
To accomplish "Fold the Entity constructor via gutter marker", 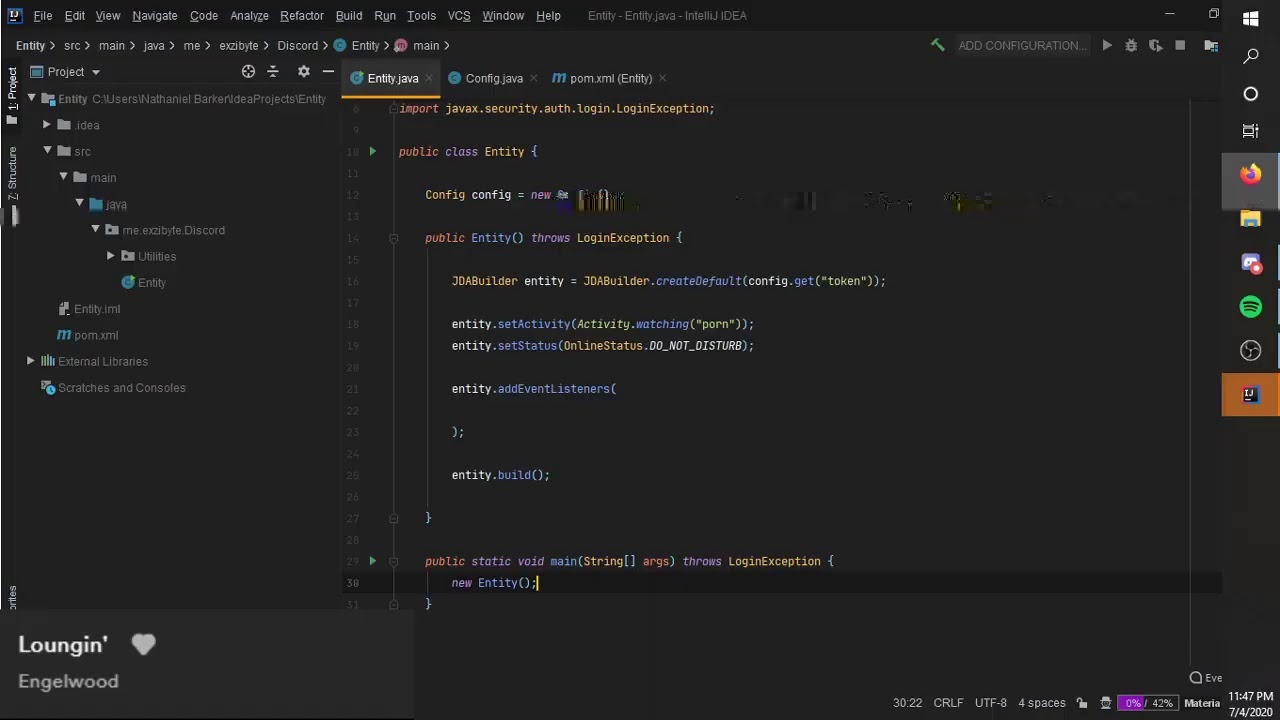I will [x=394, y=238].
